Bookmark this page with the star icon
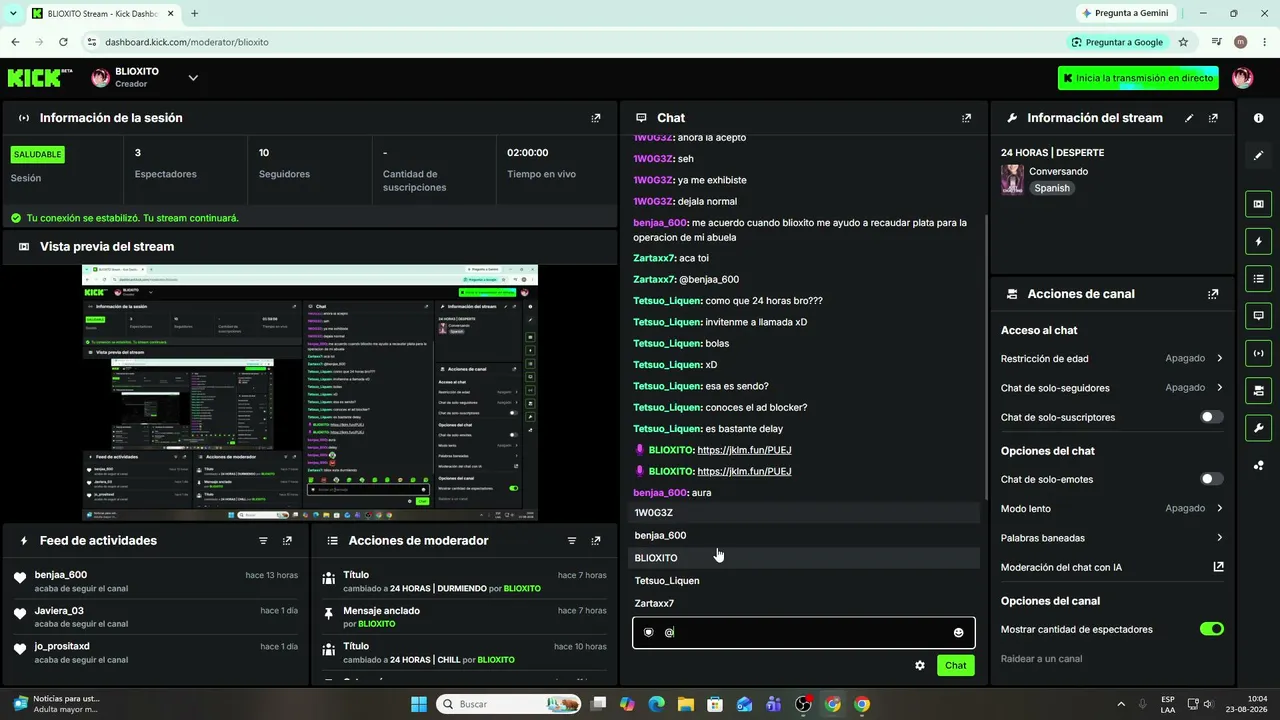This screenshot has height=720, width=1280. [x=1184, y=42]
